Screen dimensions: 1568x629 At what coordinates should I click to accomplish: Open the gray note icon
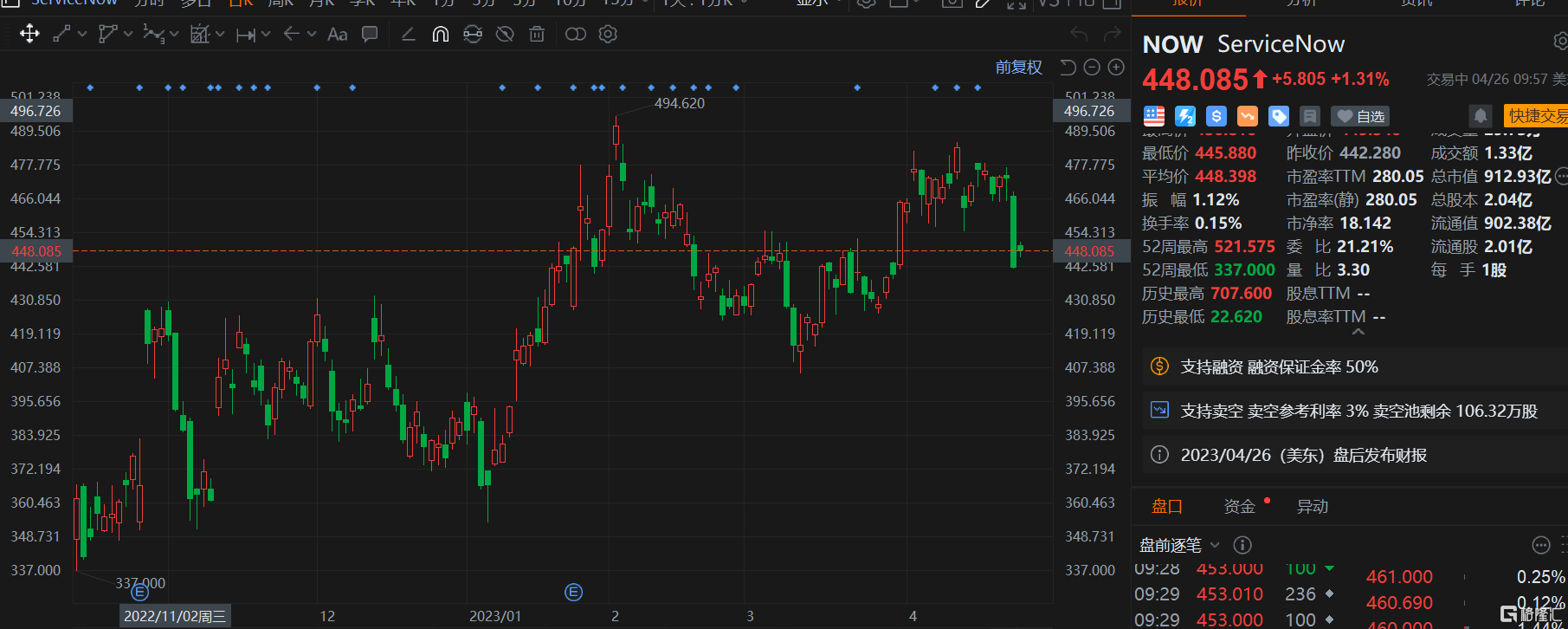[x=1310, y=116]
